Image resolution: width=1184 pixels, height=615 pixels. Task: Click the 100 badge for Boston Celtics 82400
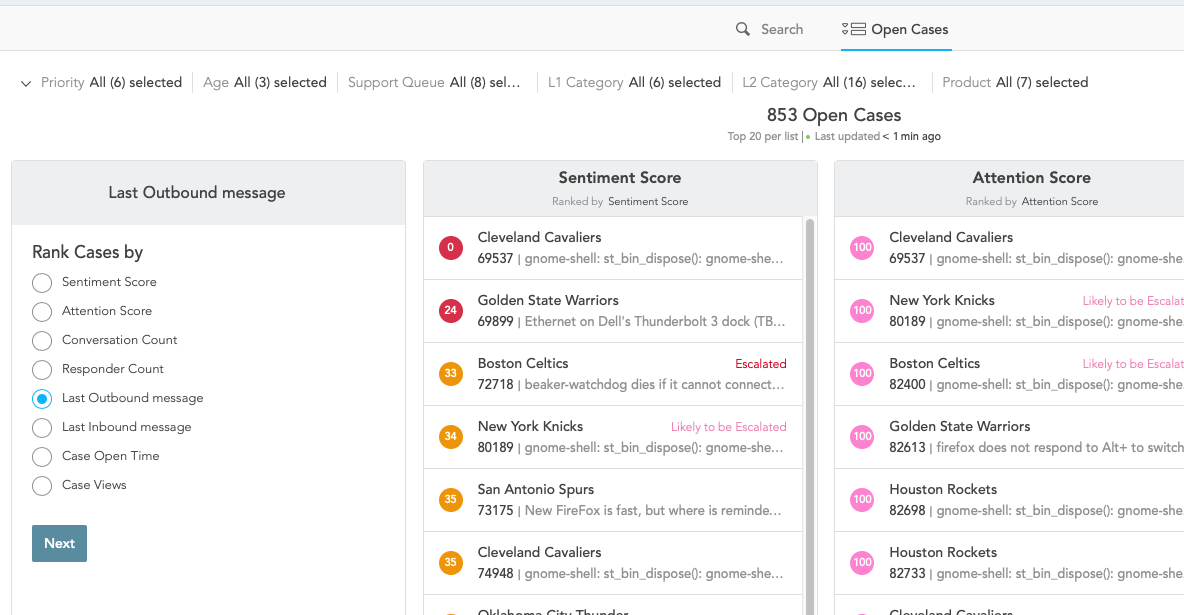pos(862,373)
